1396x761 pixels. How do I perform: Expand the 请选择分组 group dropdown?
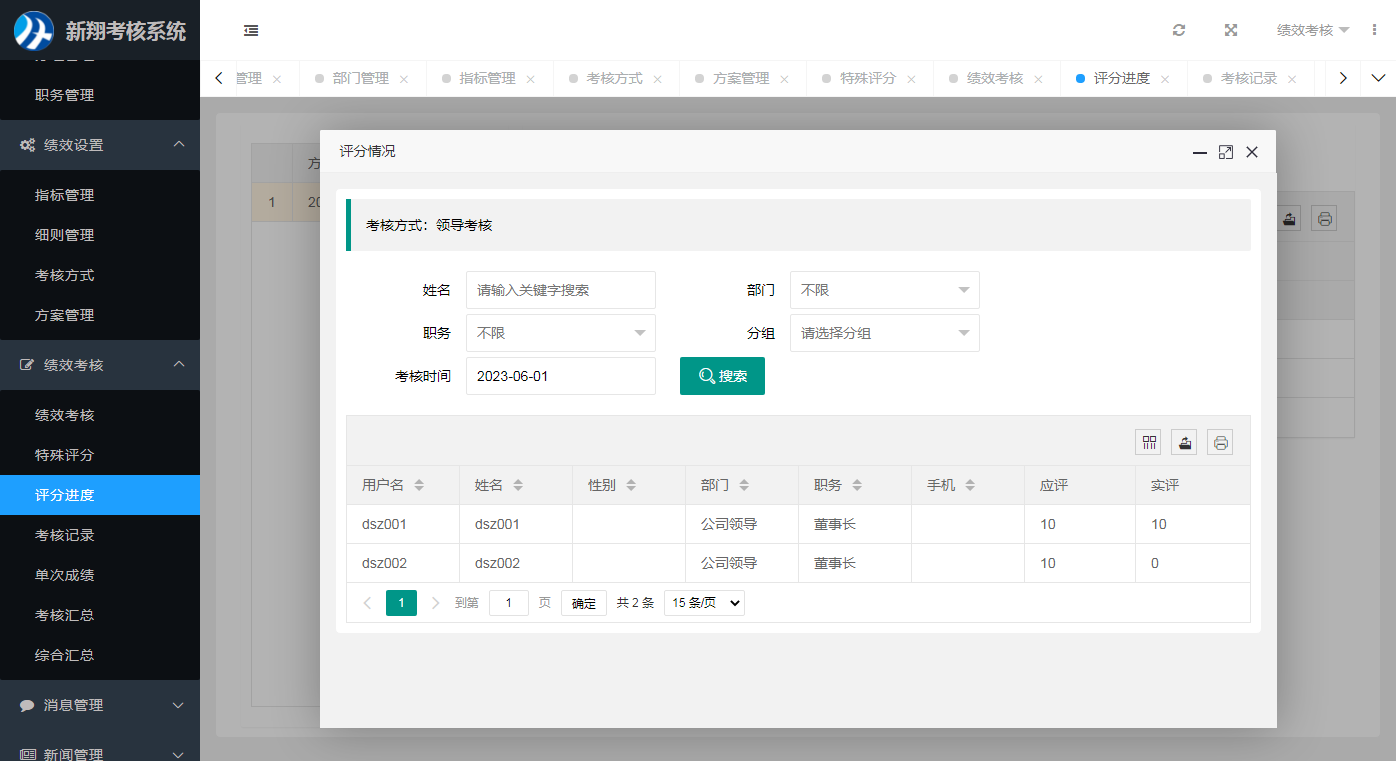point(884,333)
